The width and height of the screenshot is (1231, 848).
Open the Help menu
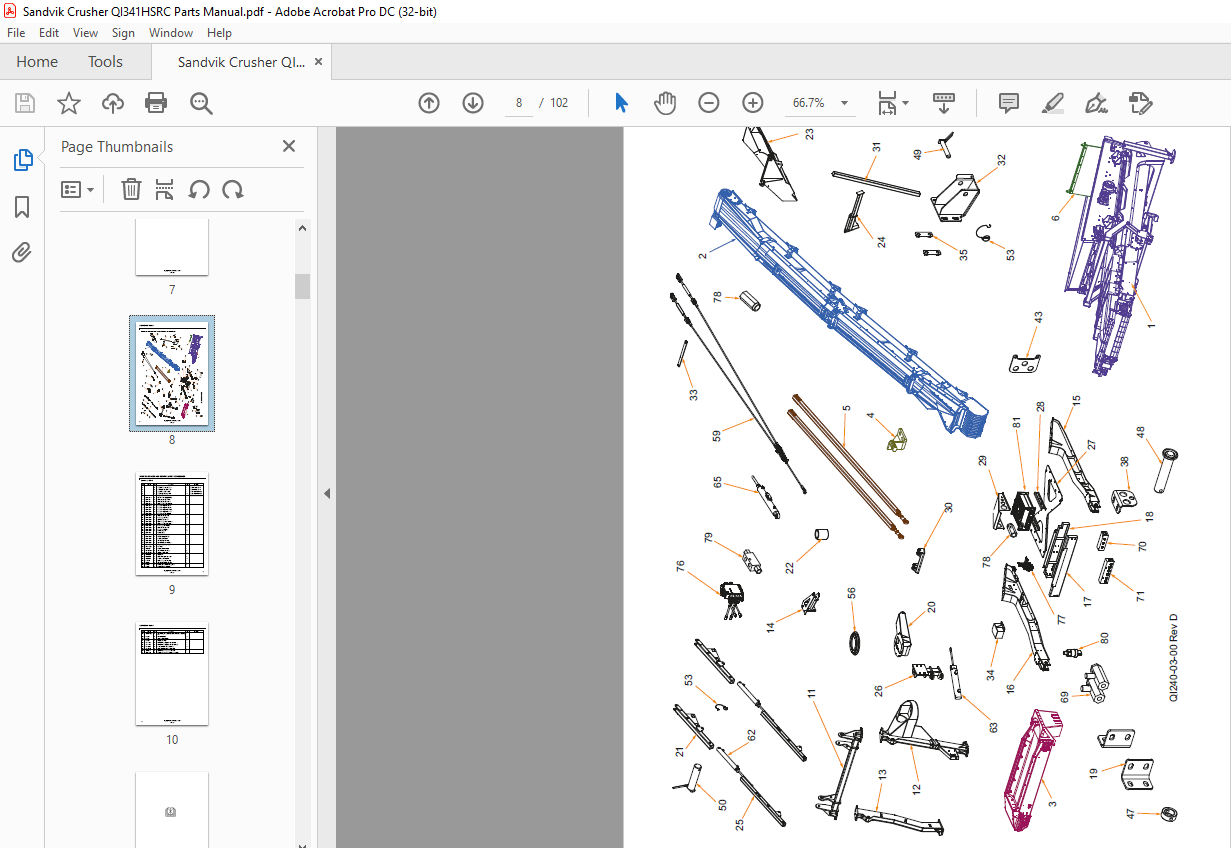point(219,33)
